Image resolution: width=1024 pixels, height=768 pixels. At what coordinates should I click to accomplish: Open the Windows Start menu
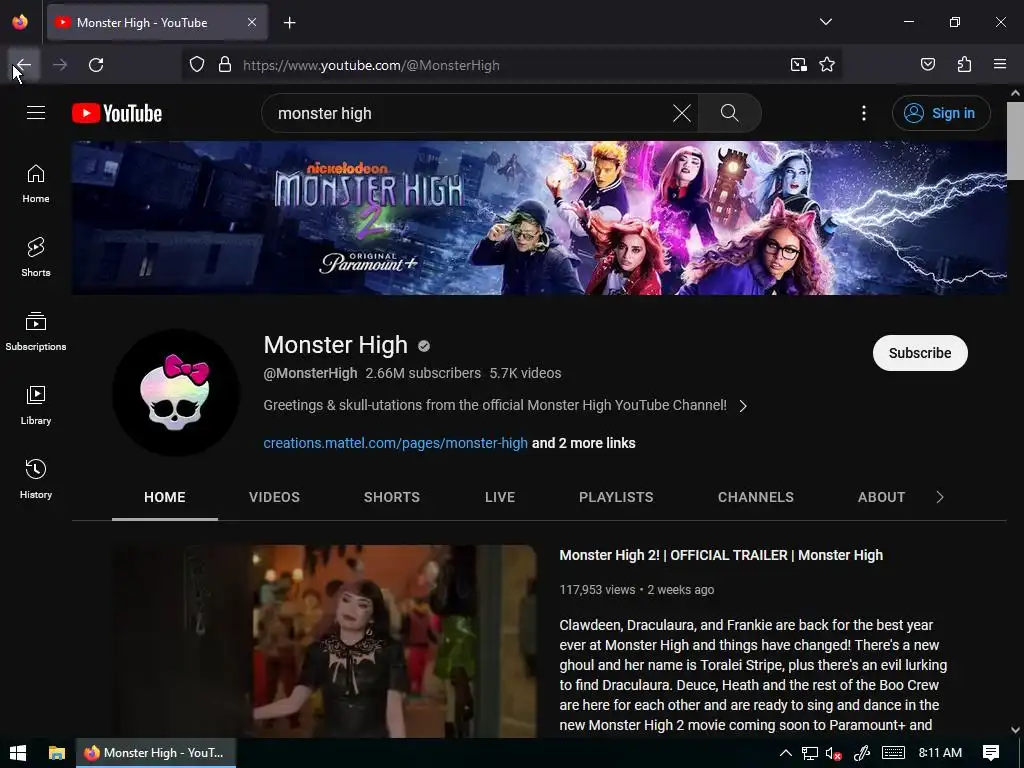tap(18, 753)
